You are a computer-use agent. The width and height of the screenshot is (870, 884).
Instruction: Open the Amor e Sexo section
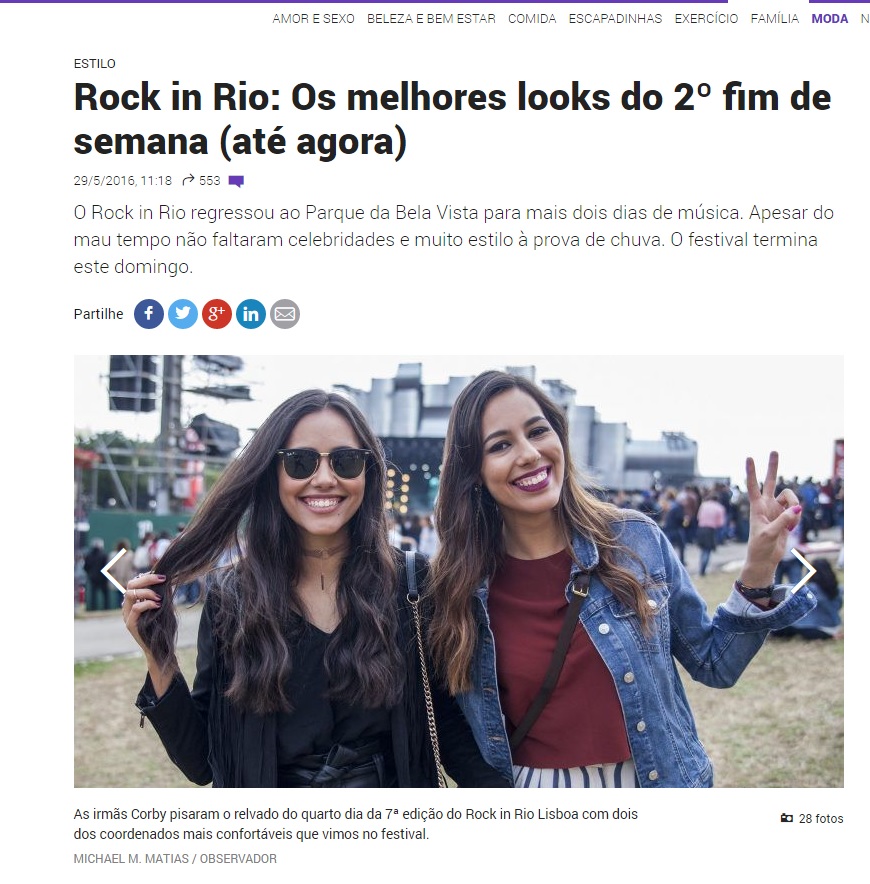[x=313, y=19]
